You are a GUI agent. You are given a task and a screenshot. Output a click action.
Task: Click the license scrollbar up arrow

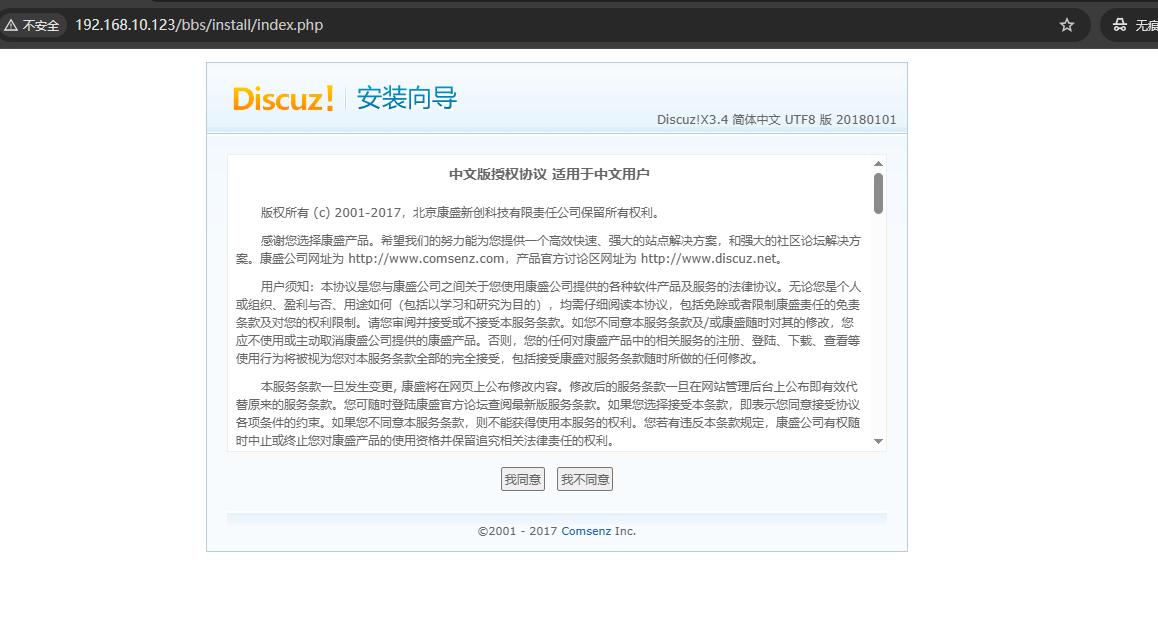[878, 164]
